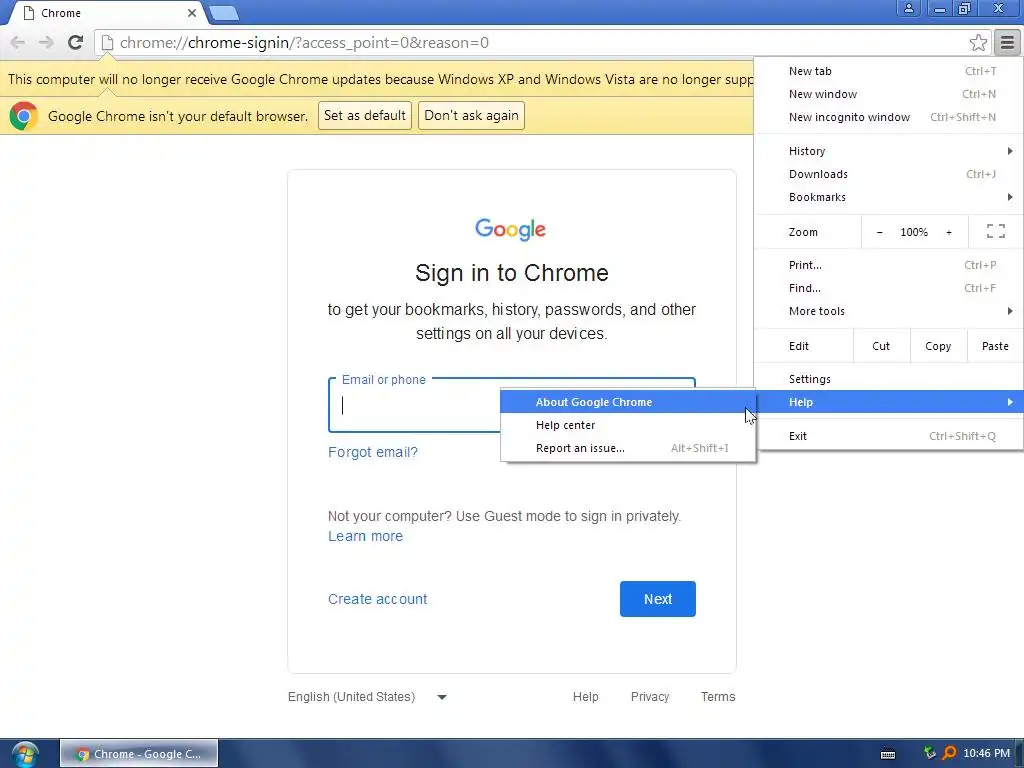The width and height of the screenshot is (1024, 768).
Task: Click Cut in the Edit row
Action: click(881, 346)
